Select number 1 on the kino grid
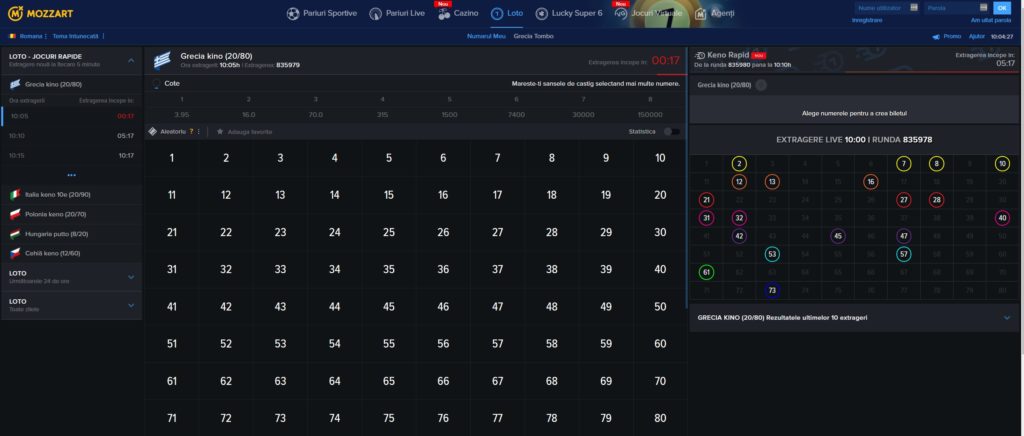The image size is (1024, 436). pos(171,158)
